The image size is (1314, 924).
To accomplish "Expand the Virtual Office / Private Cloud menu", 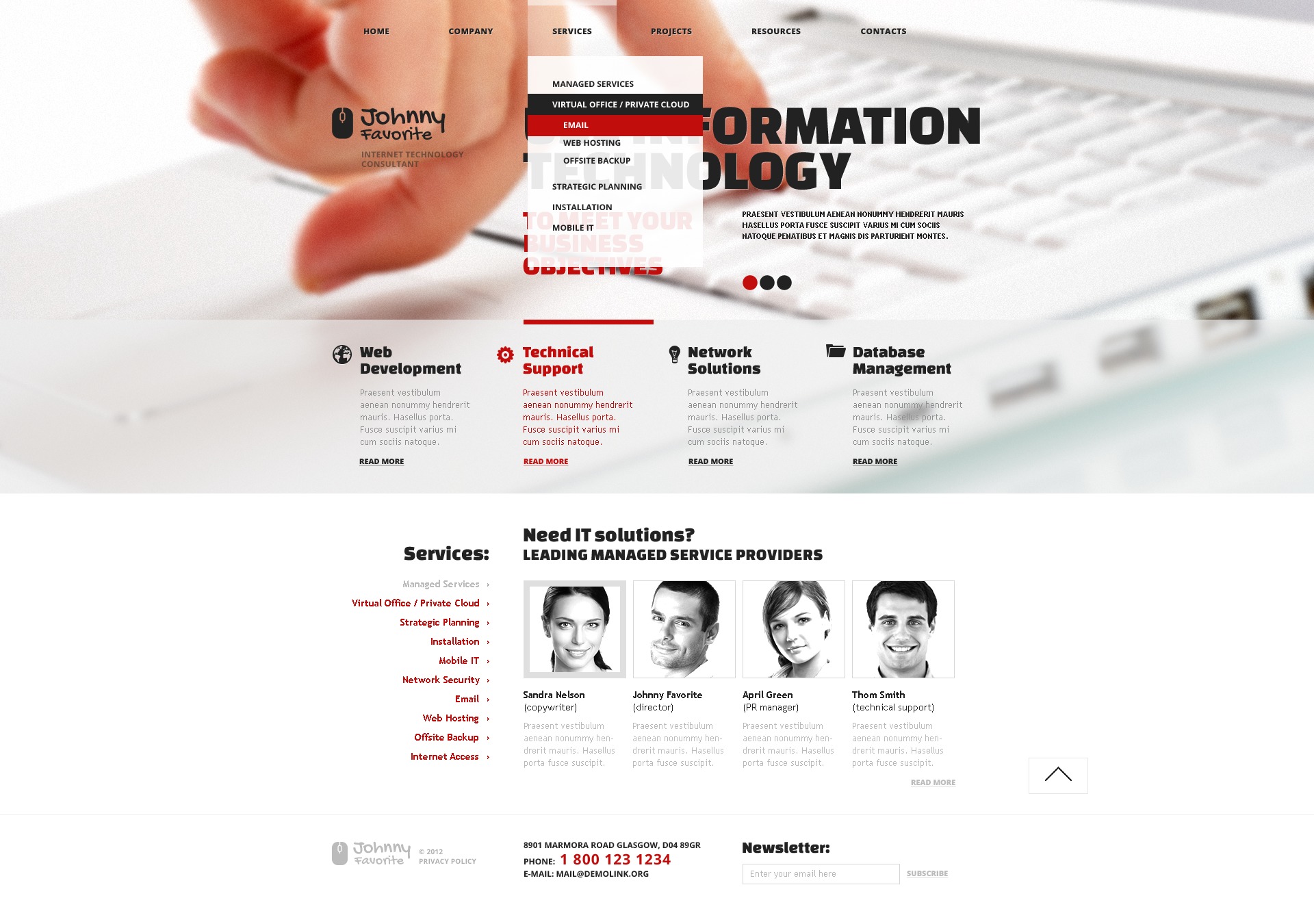I will [x=618, y=104].
